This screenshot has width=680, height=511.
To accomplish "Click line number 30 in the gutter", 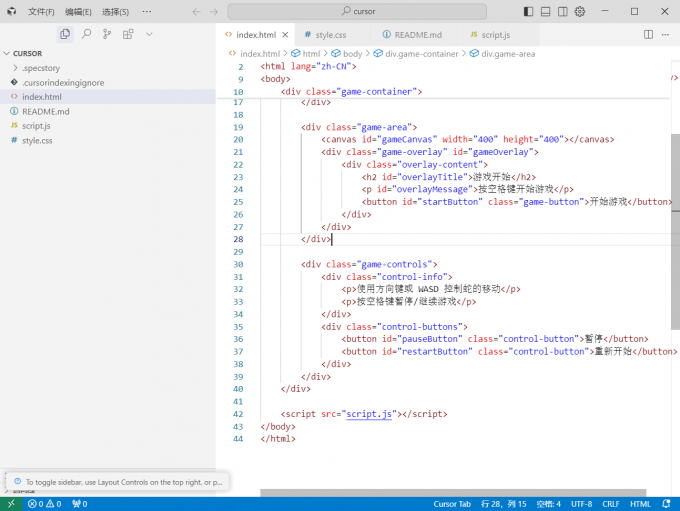I will (238, 264).
